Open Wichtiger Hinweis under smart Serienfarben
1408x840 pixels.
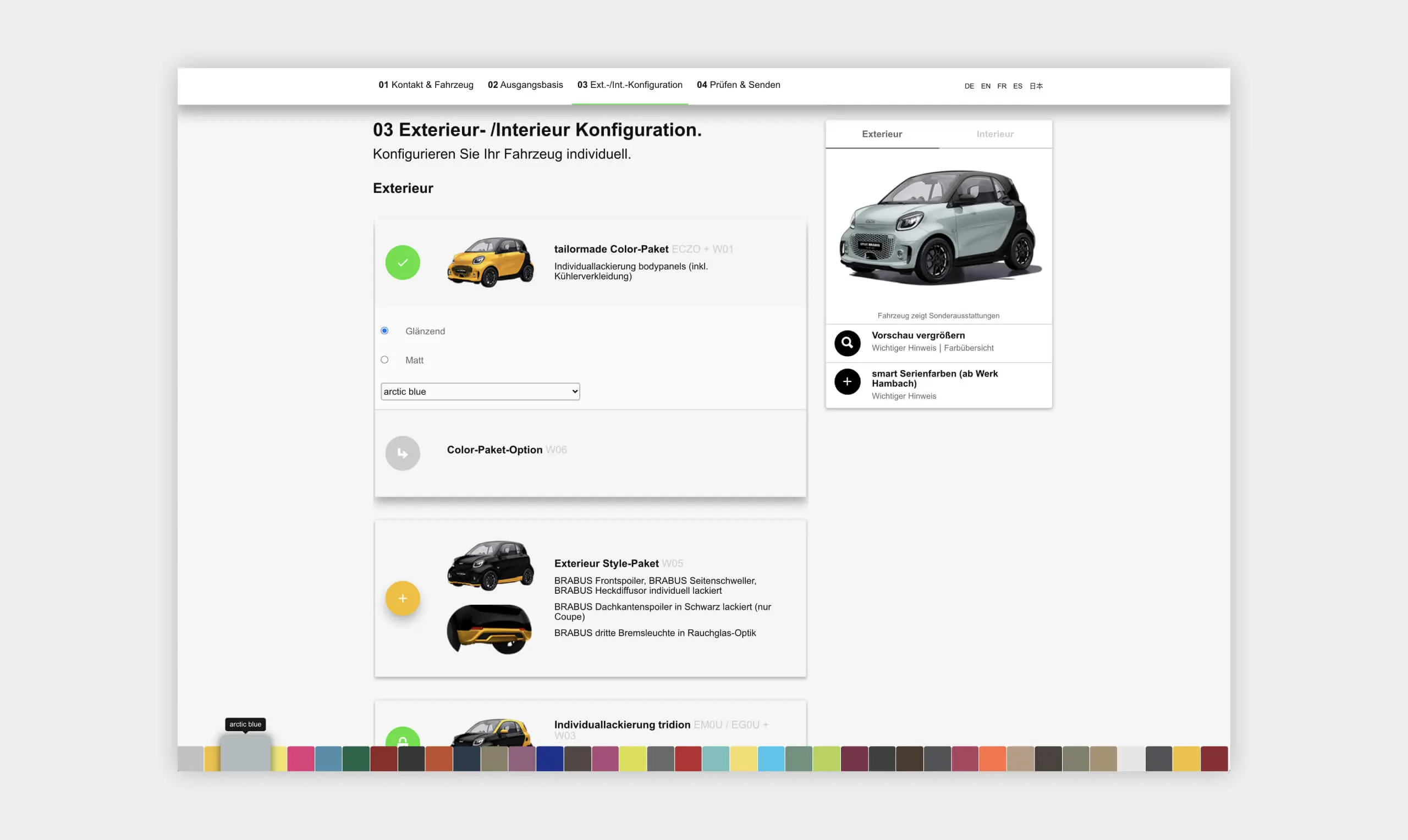click(904, 396)
